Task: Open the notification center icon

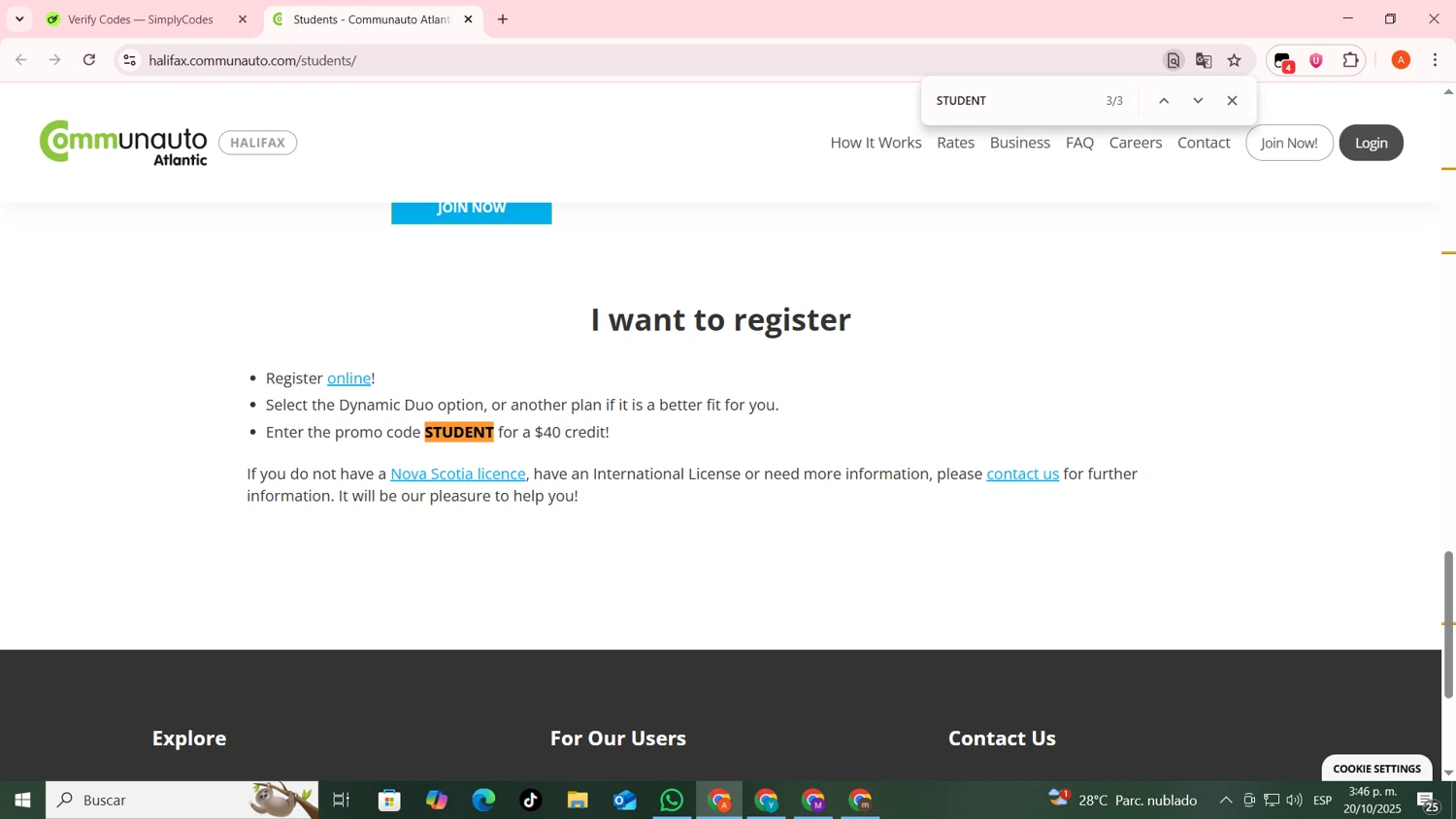Action: [x=1429, y=802]
